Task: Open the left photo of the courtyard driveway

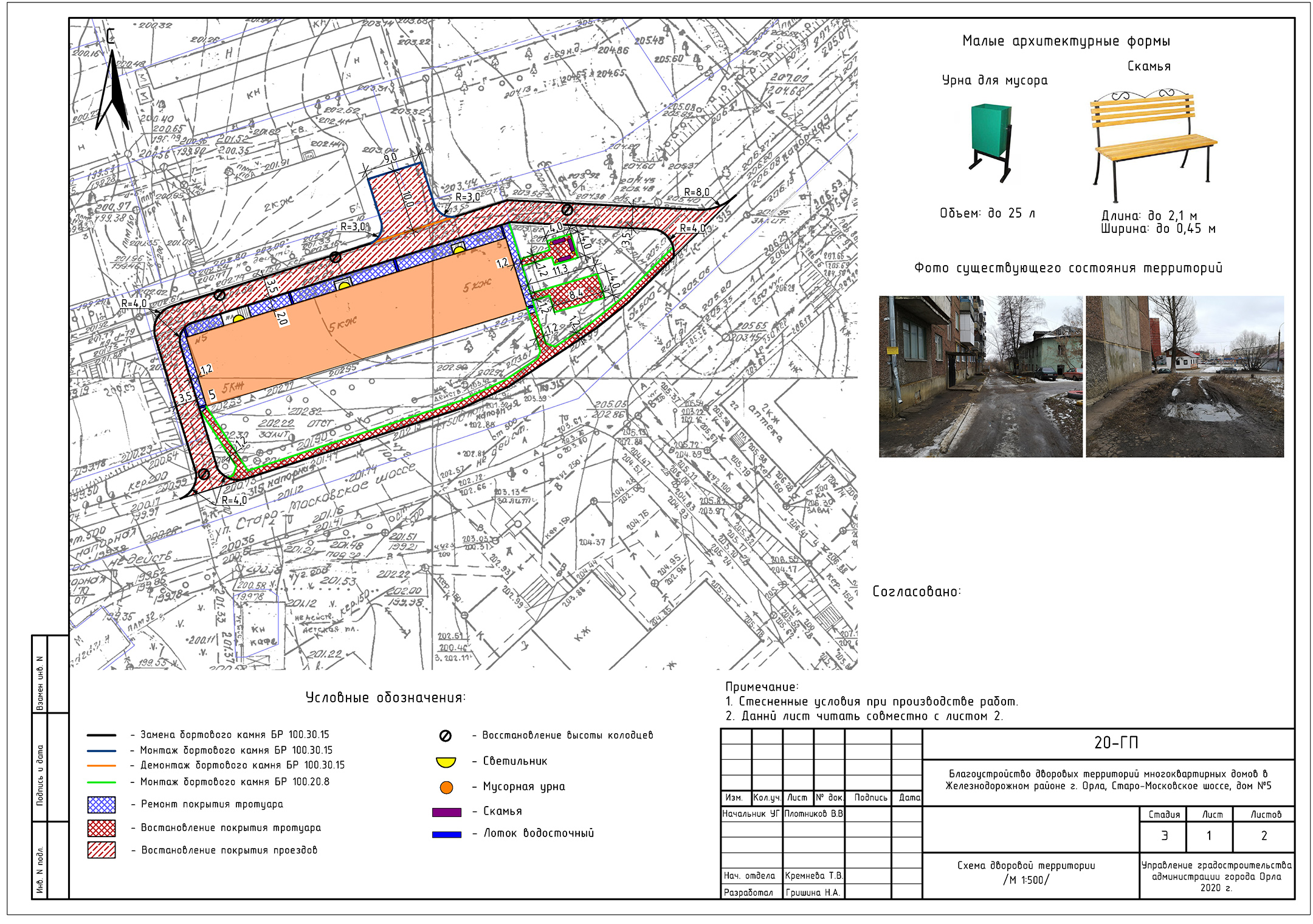Action: 980,376
